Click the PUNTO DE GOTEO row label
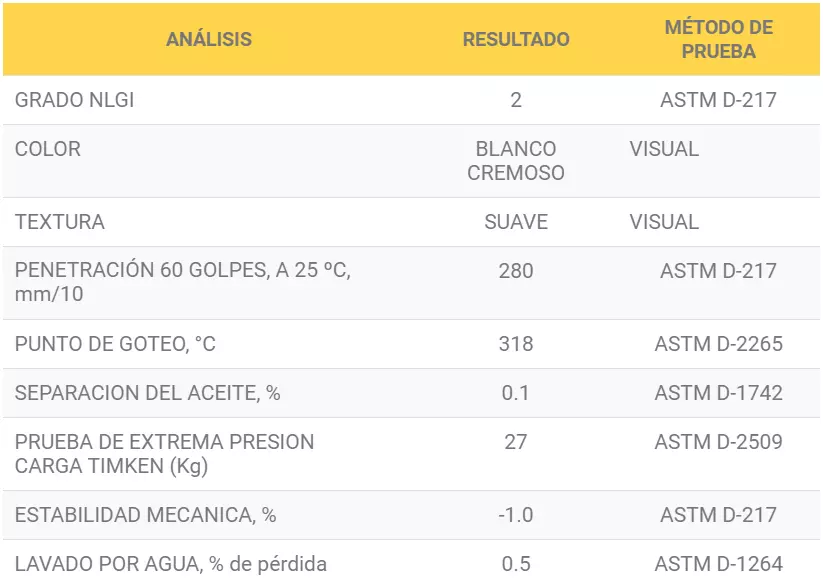The image size is (823, 586). 115,344
